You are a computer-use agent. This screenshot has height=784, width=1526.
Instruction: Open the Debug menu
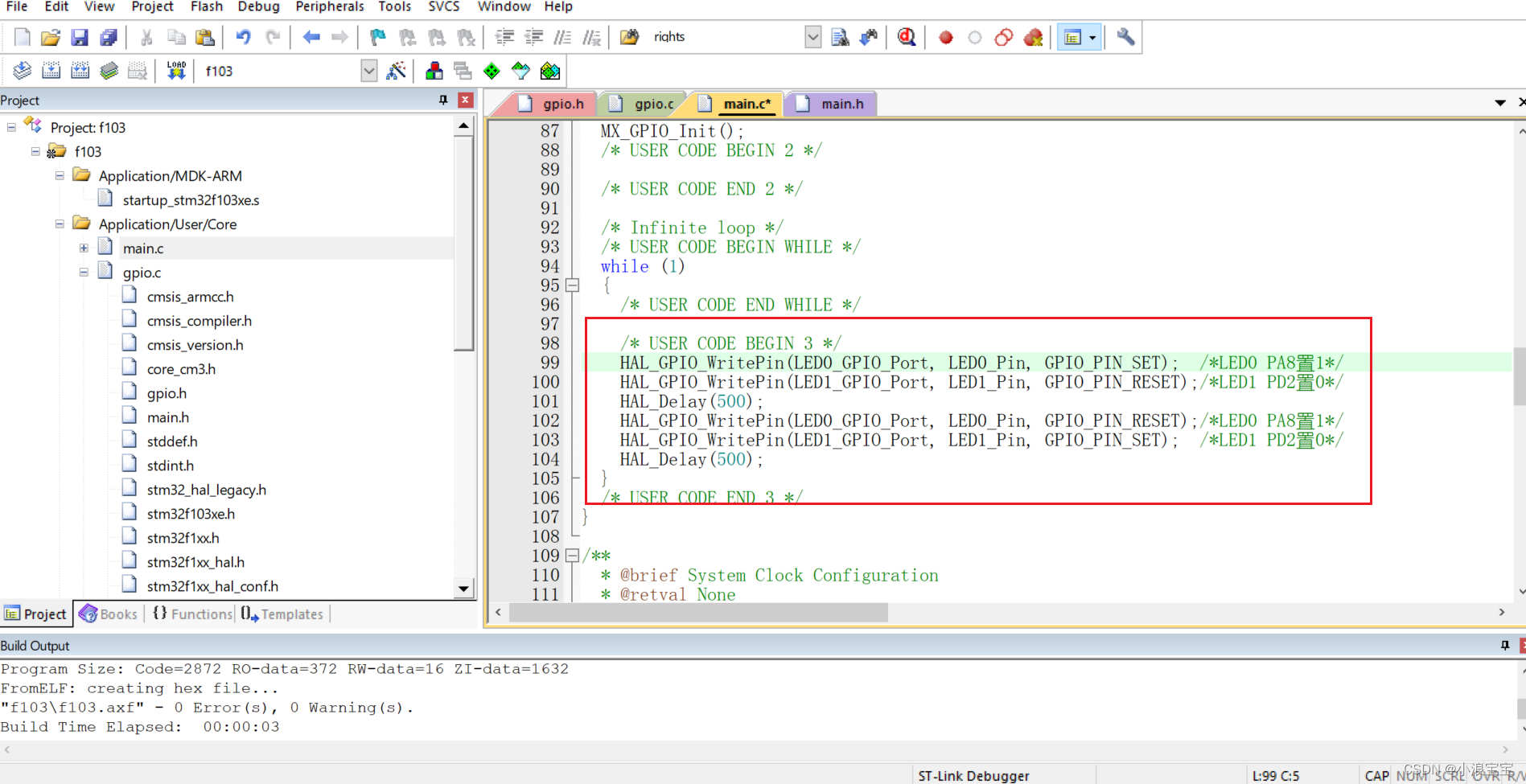click(x=258, y=7)
